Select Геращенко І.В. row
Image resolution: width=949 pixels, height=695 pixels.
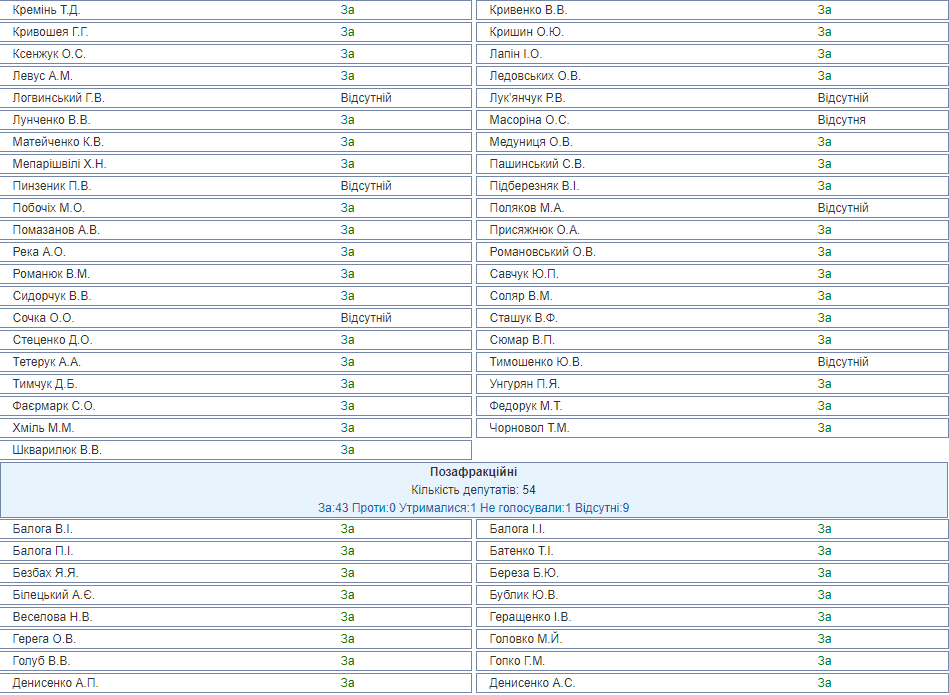[x=712, y=617]
